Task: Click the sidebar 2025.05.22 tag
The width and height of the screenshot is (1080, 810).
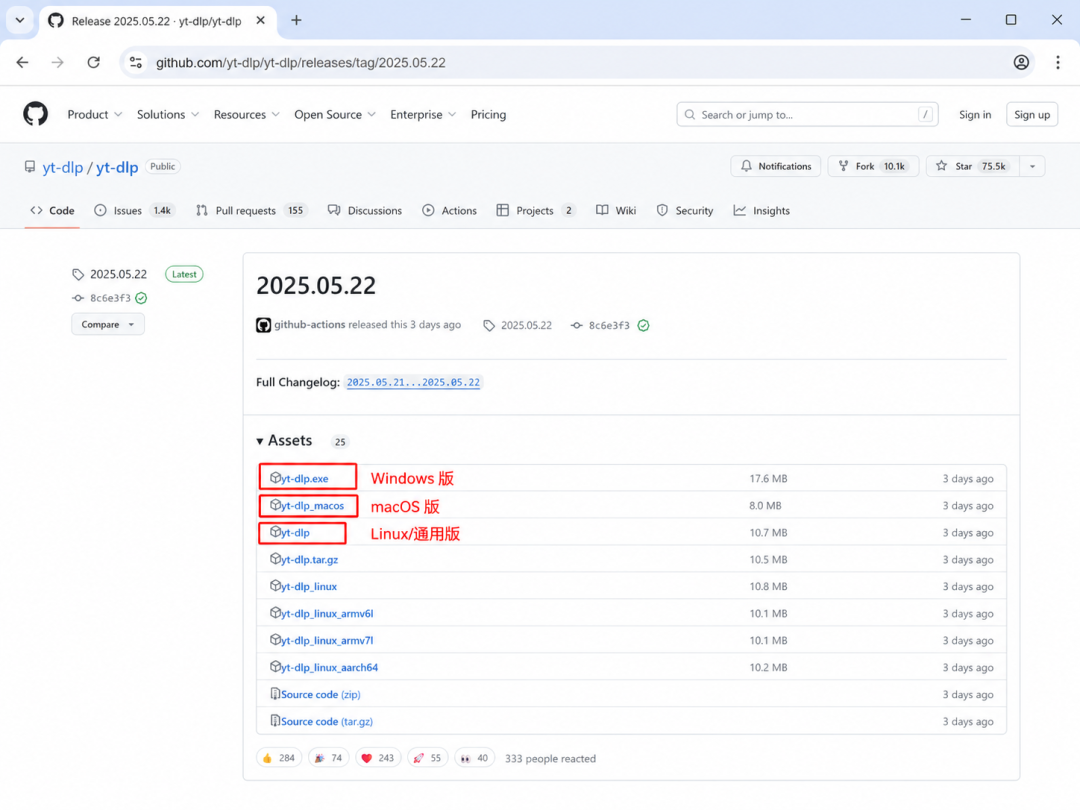Action: (118, 274)
